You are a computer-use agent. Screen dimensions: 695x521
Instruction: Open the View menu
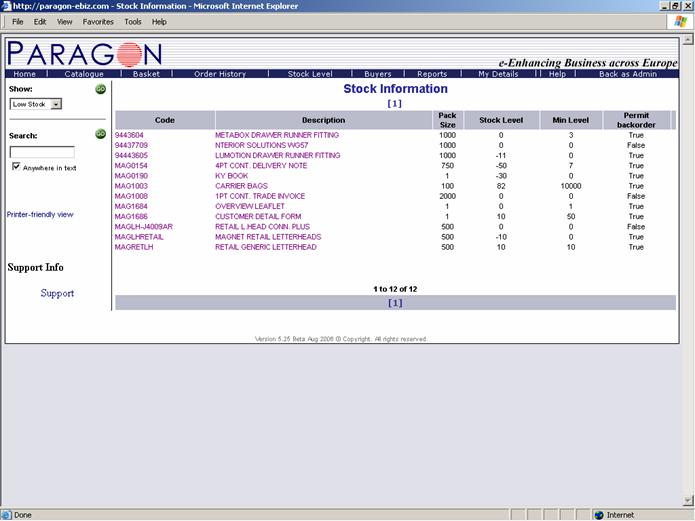click(64, 22)
